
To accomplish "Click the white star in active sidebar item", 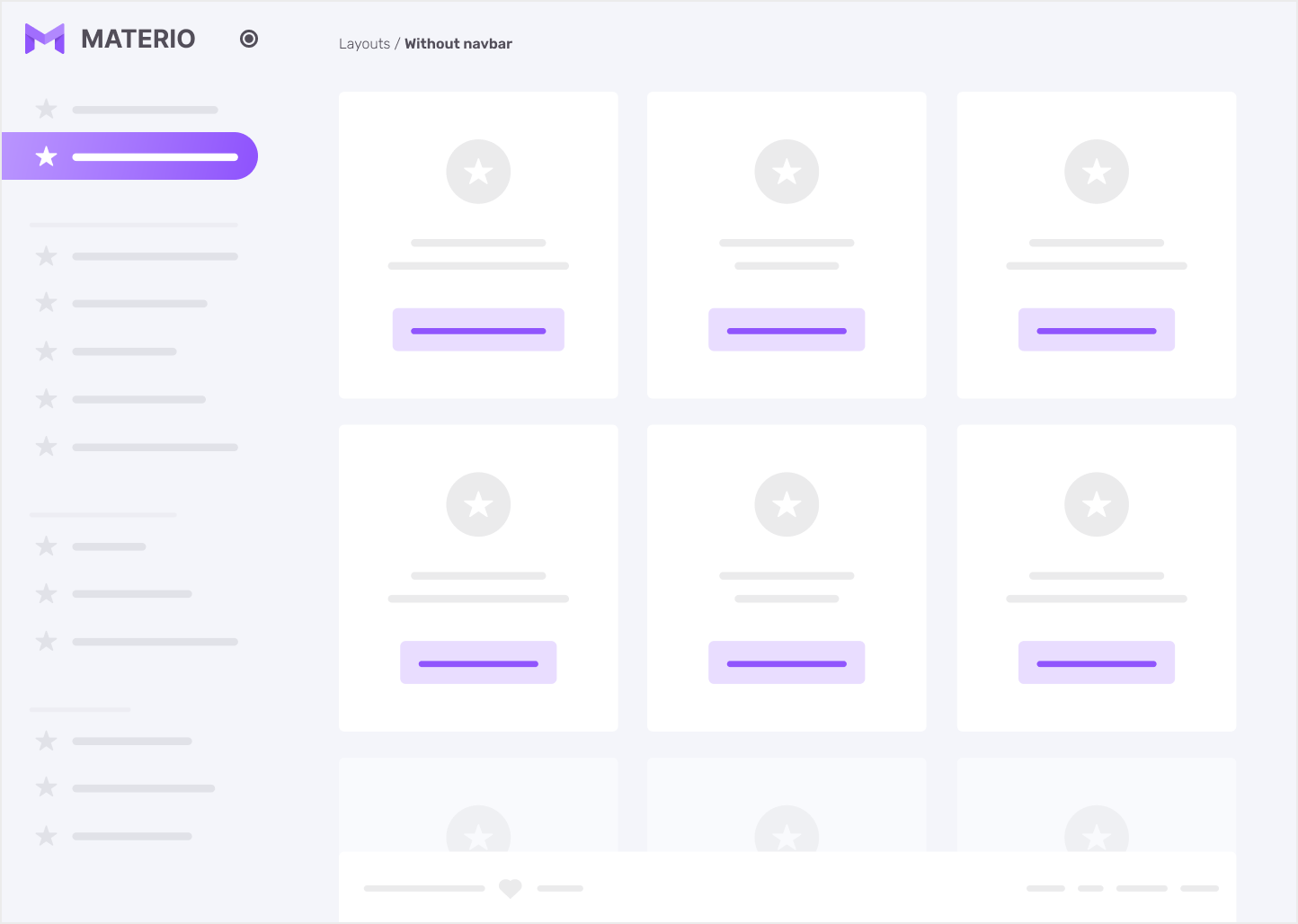I will pos(46,156).
